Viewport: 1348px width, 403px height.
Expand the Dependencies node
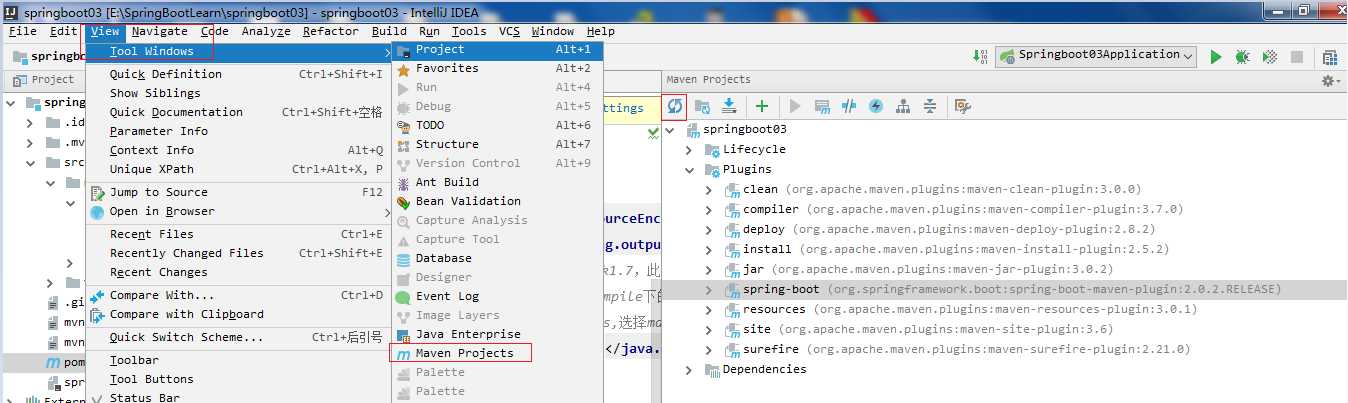(x=689, y=369)
